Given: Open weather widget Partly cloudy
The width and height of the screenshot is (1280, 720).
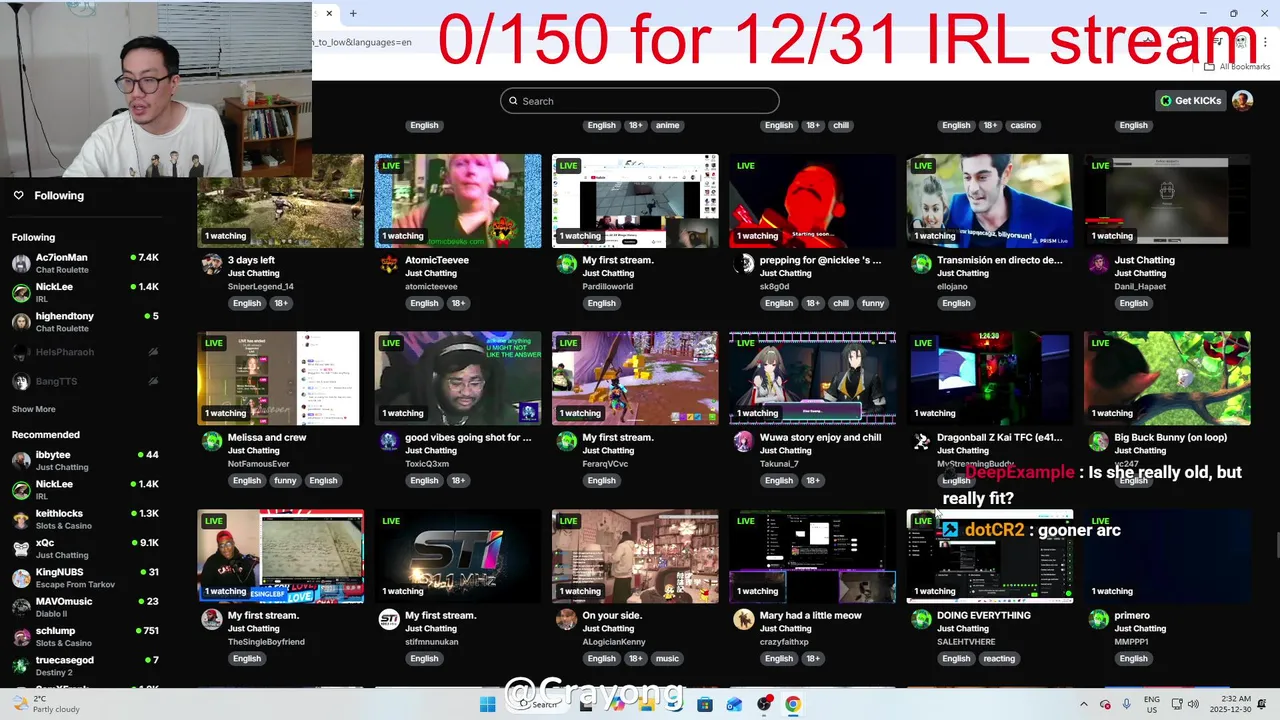Looking at the screenshot, I should [45, 704].
